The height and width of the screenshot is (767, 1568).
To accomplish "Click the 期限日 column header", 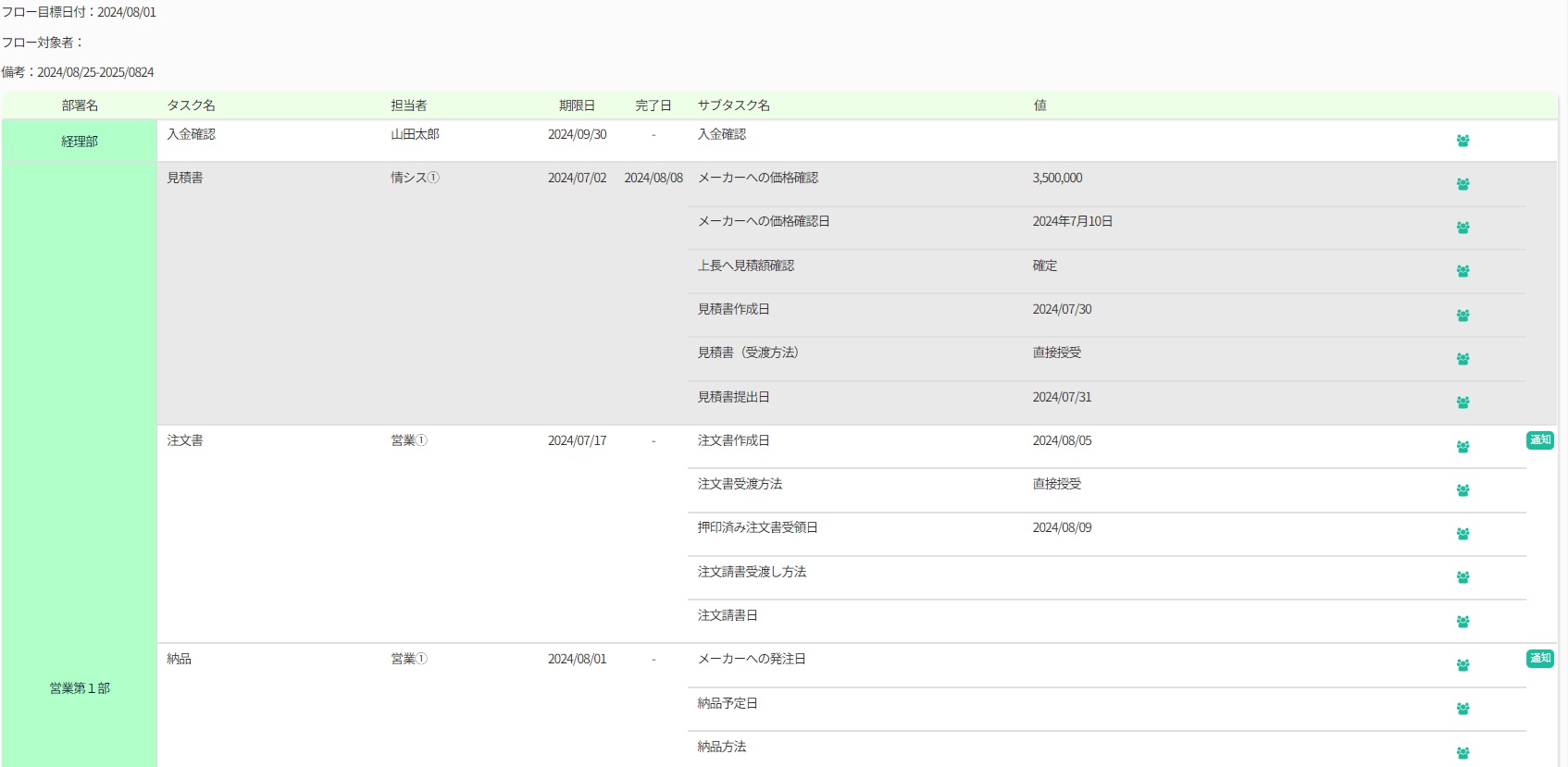I will point(577,105).
